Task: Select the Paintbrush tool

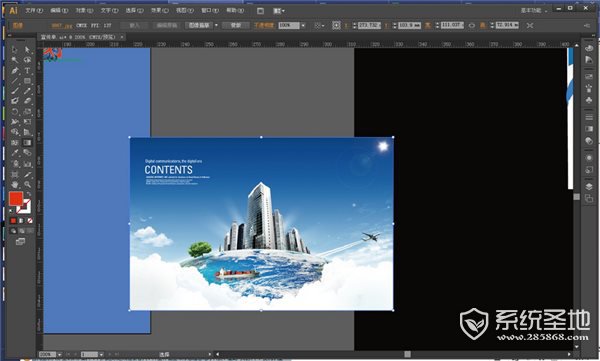Action: tap(15, 91)
